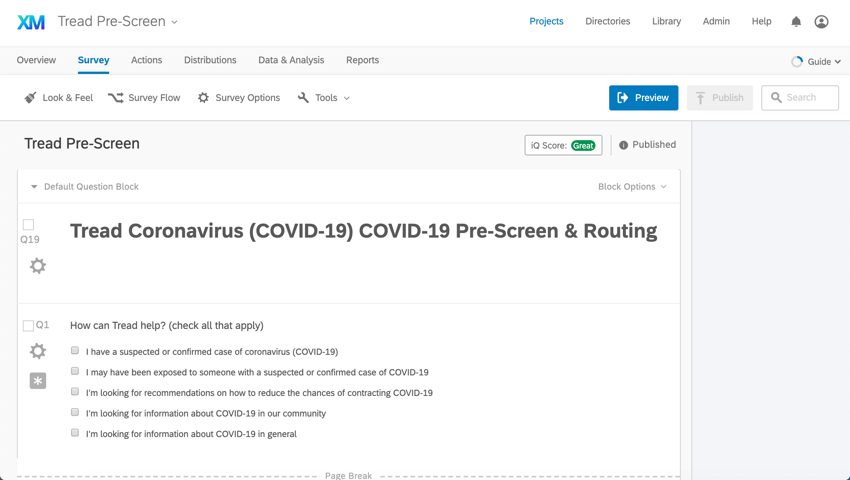Switch to the Overview tab
The width and height of the screenshot is (850, 480).
(36, 60)
